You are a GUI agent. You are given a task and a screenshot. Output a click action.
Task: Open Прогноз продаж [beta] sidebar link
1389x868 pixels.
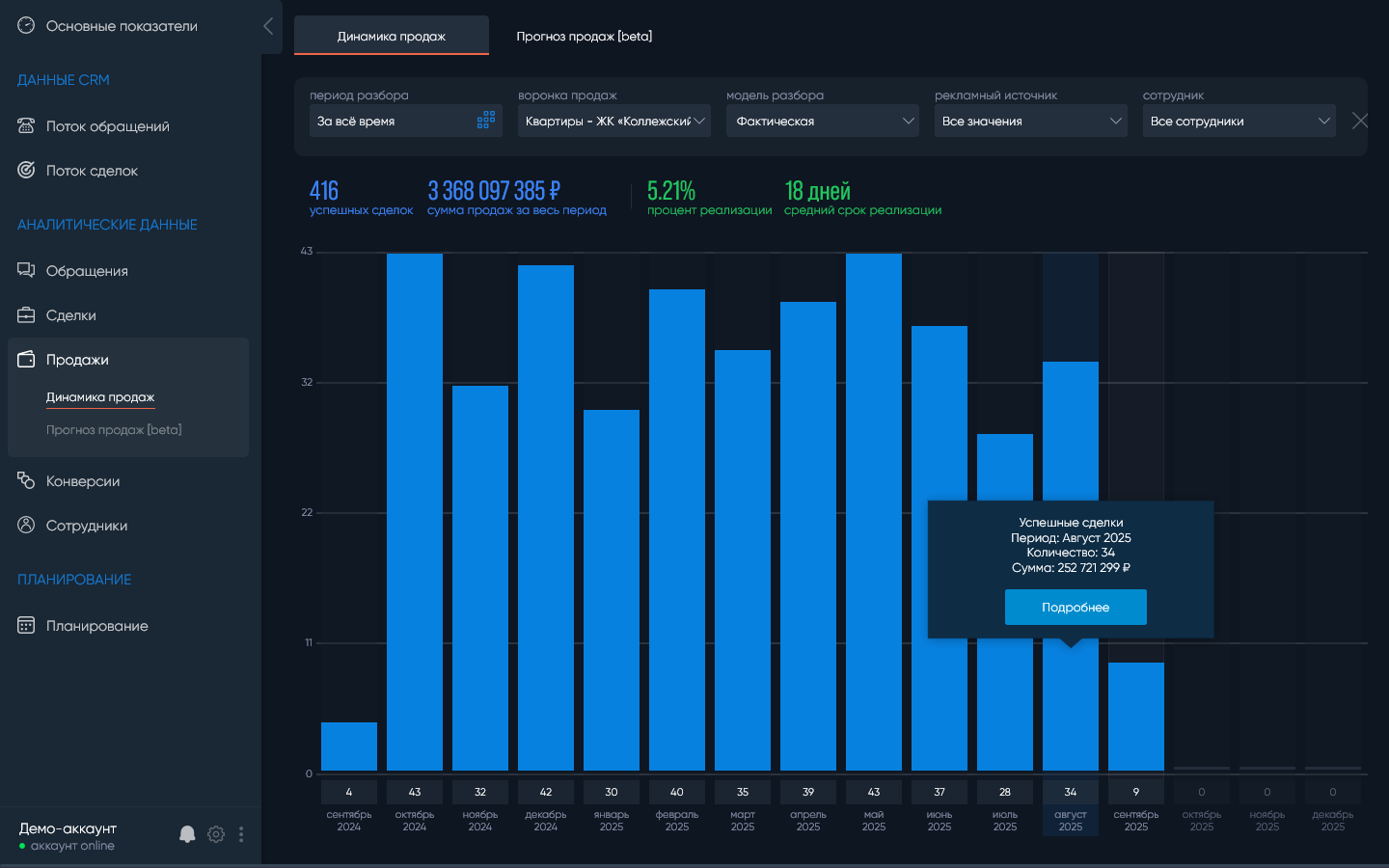pyautogui.click(x=114, y=430)
